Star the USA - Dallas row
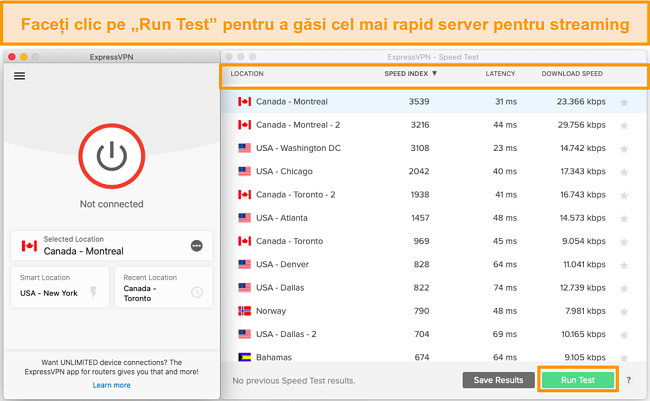This screenshot has width=650, height=401. (624, 288)
